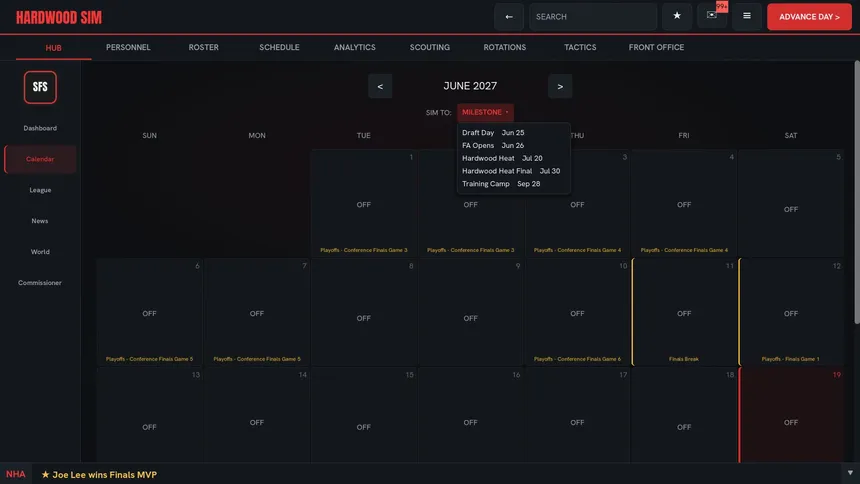Screen dimensions: 860x484
Task: Click Advance Day button
Action: [x=809, y=16]
